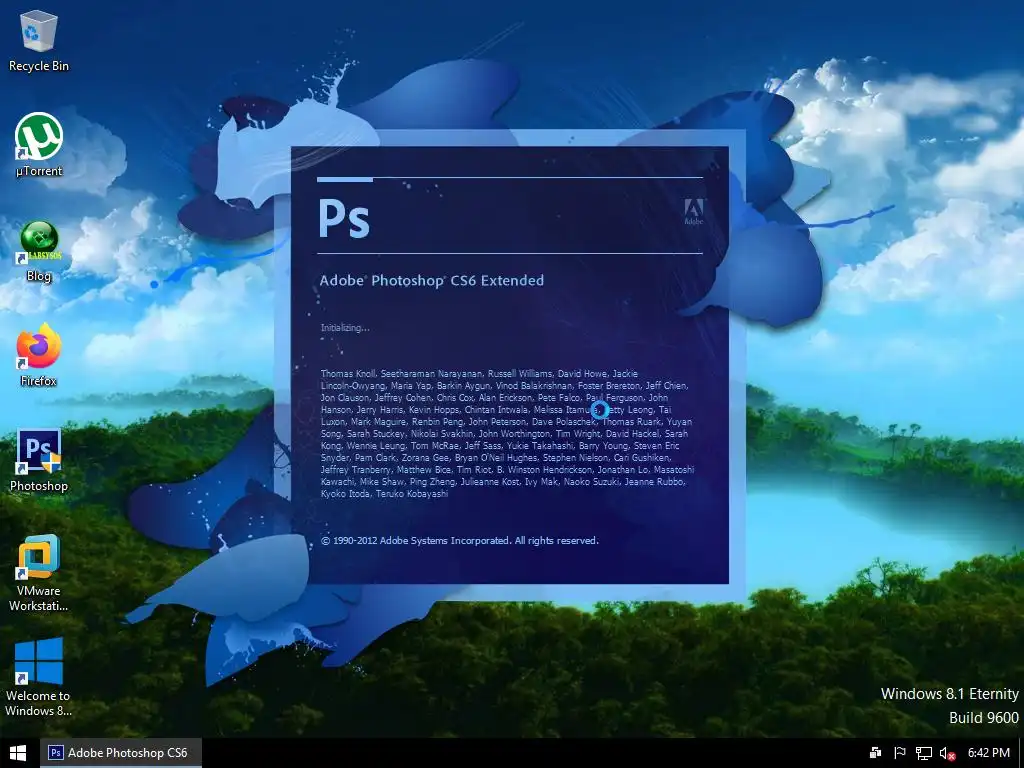Select the Firefox desktop shortcut
The image size is (1024, 768).
[39, 355]
